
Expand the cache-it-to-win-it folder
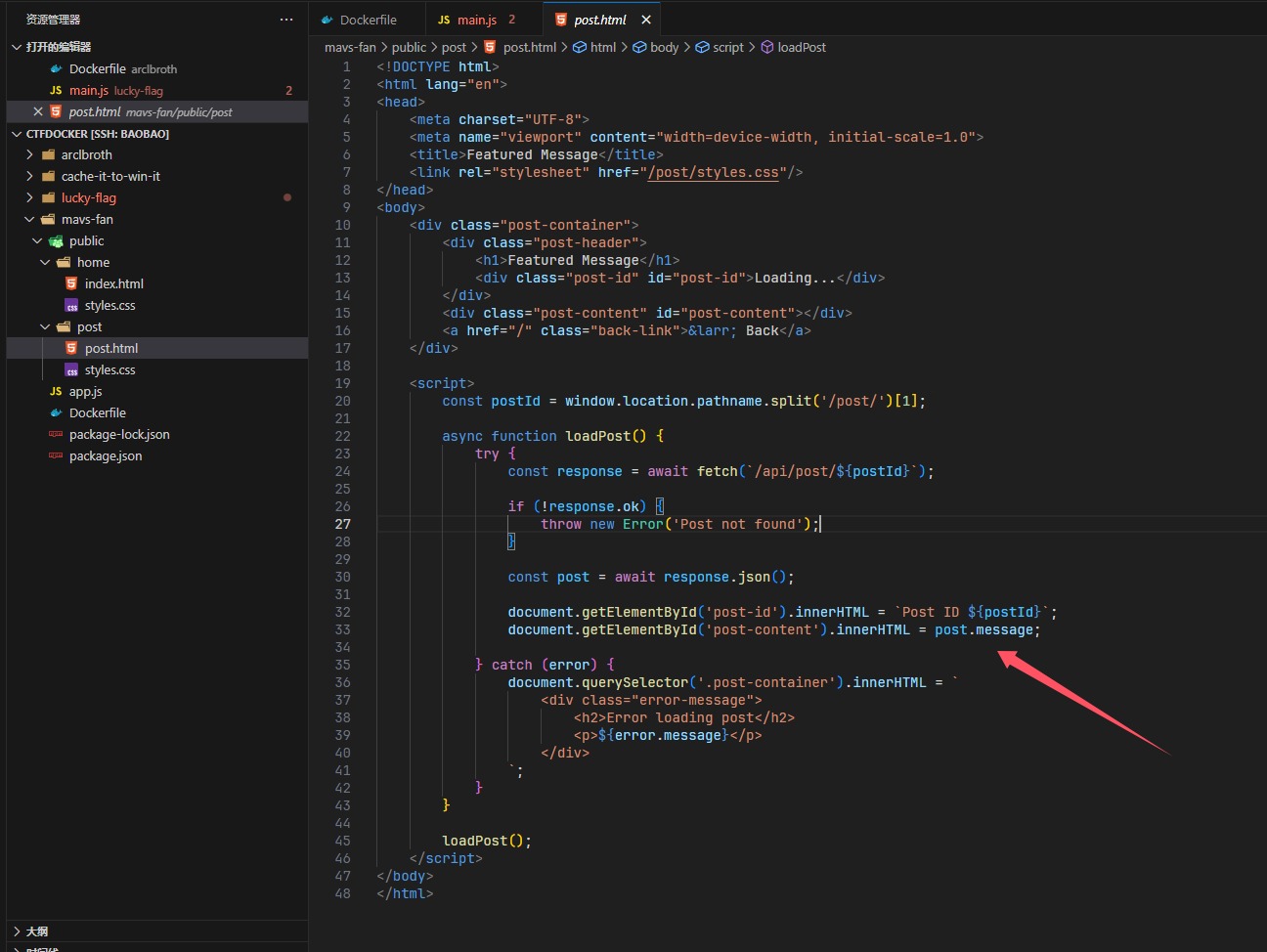[110, 176]
